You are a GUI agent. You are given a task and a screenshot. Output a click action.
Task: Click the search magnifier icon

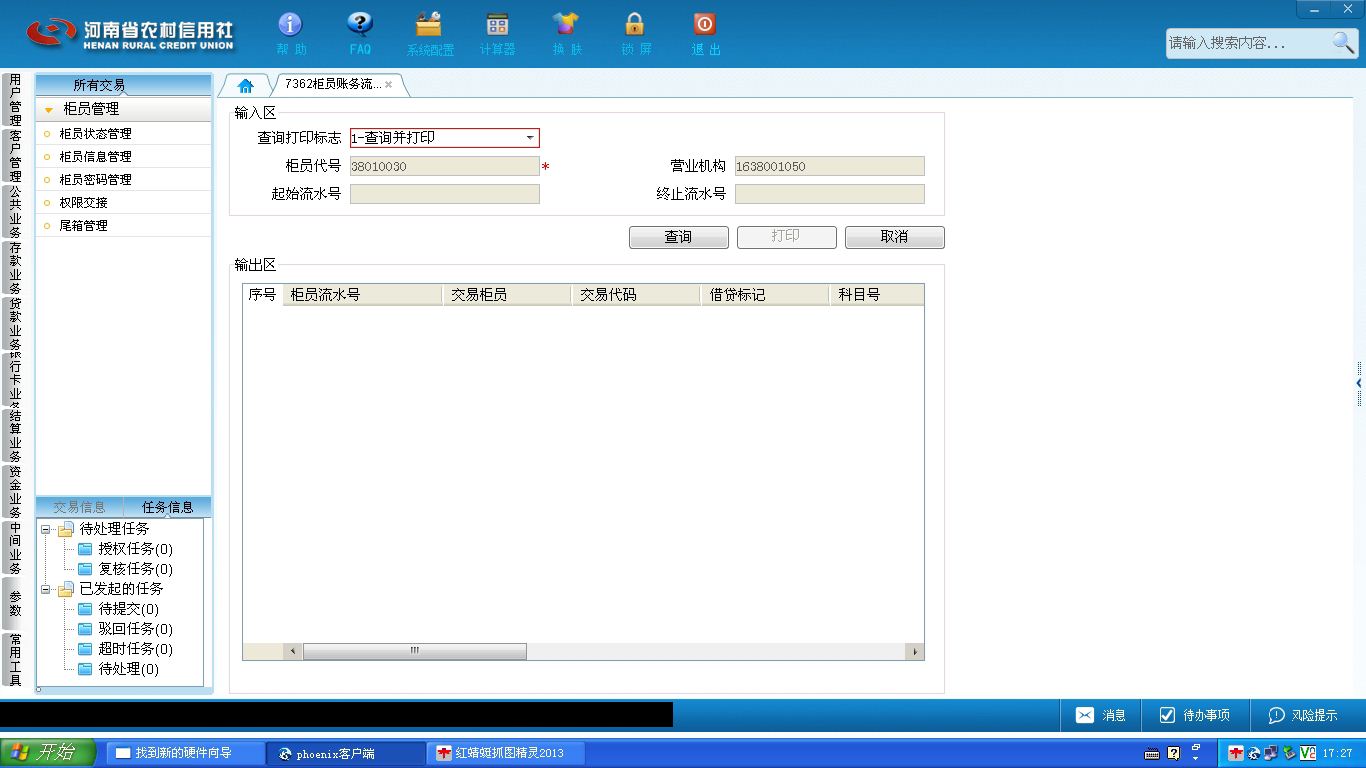click(x=1343, y=42)
